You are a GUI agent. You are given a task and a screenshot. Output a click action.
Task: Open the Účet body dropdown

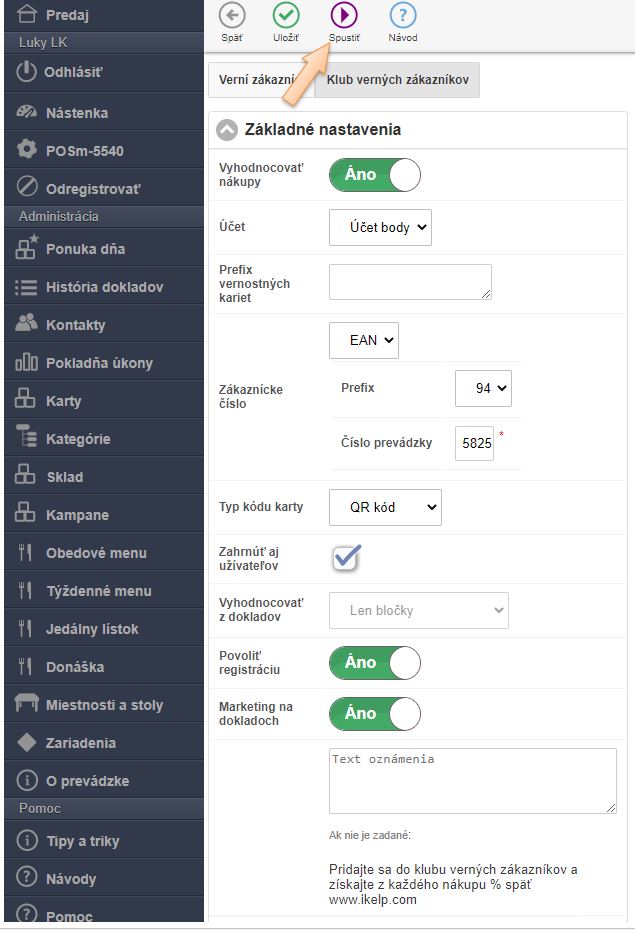[380, 227]
